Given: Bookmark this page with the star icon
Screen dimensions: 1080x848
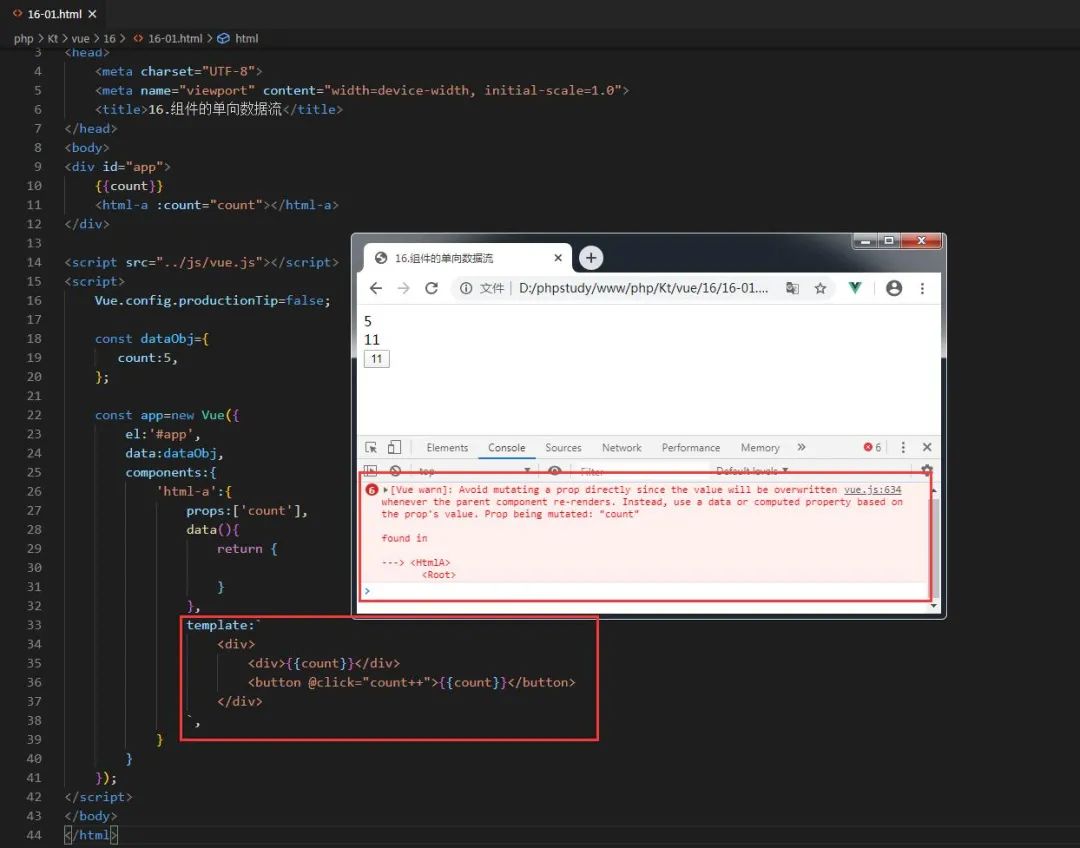Looking at the screenshot, I should (820, 288).
